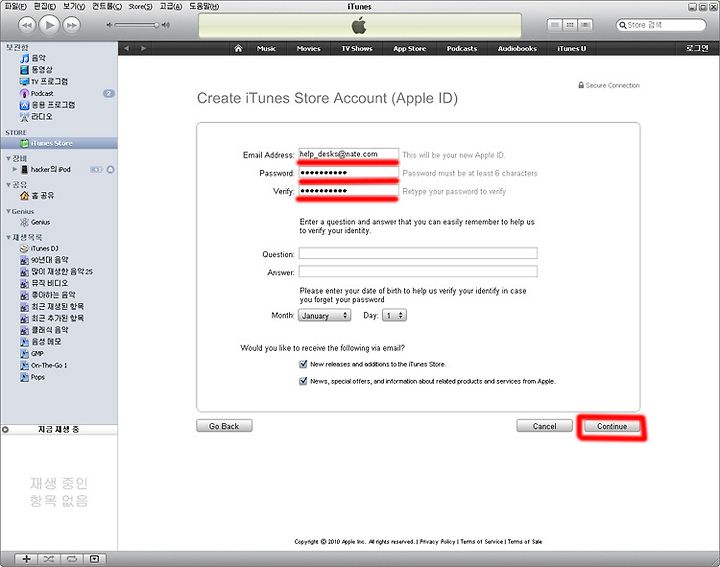
Task: Open the 보기 View menu
Action: (74, 6)
